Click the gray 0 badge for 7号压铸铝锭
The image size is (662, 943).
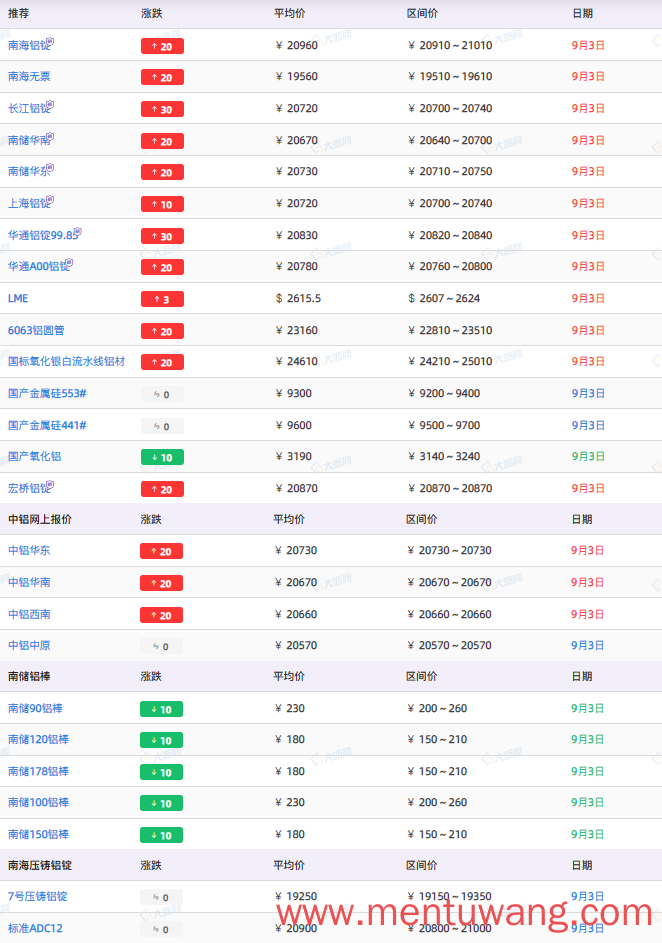162,897
